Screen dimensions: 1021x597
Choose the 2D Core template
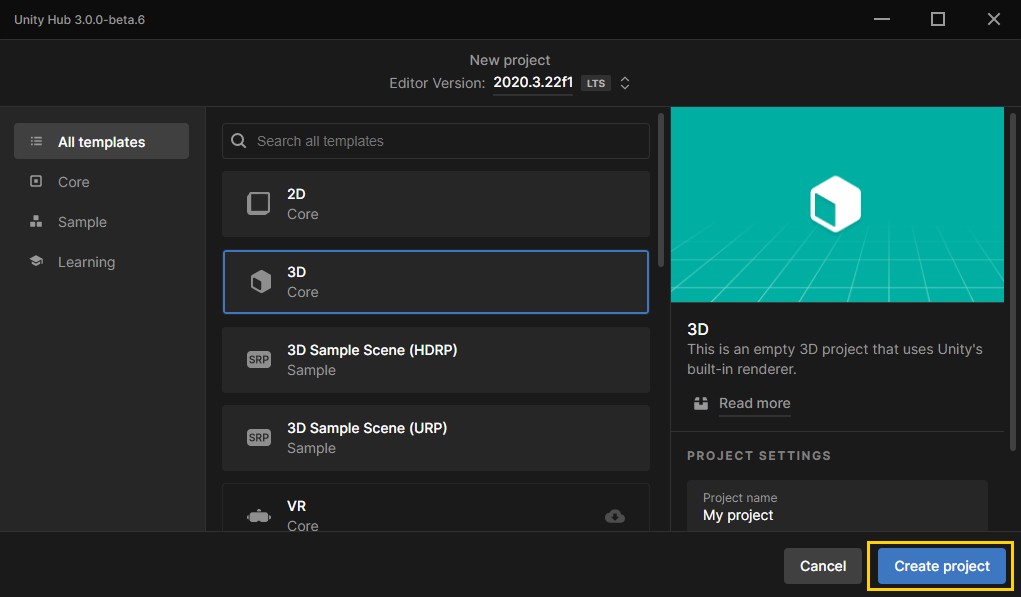point(436,204)
